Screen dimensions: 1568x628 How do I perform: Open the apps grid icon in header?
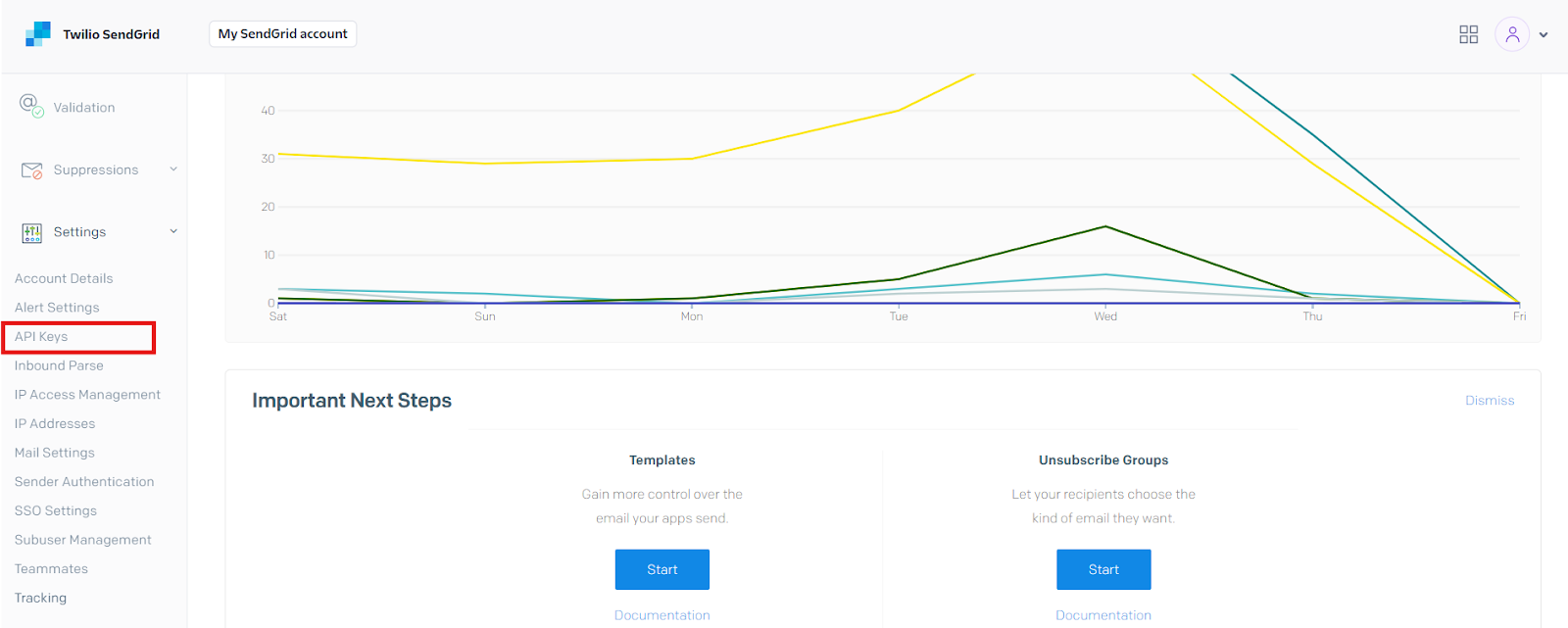point(1468,34)
